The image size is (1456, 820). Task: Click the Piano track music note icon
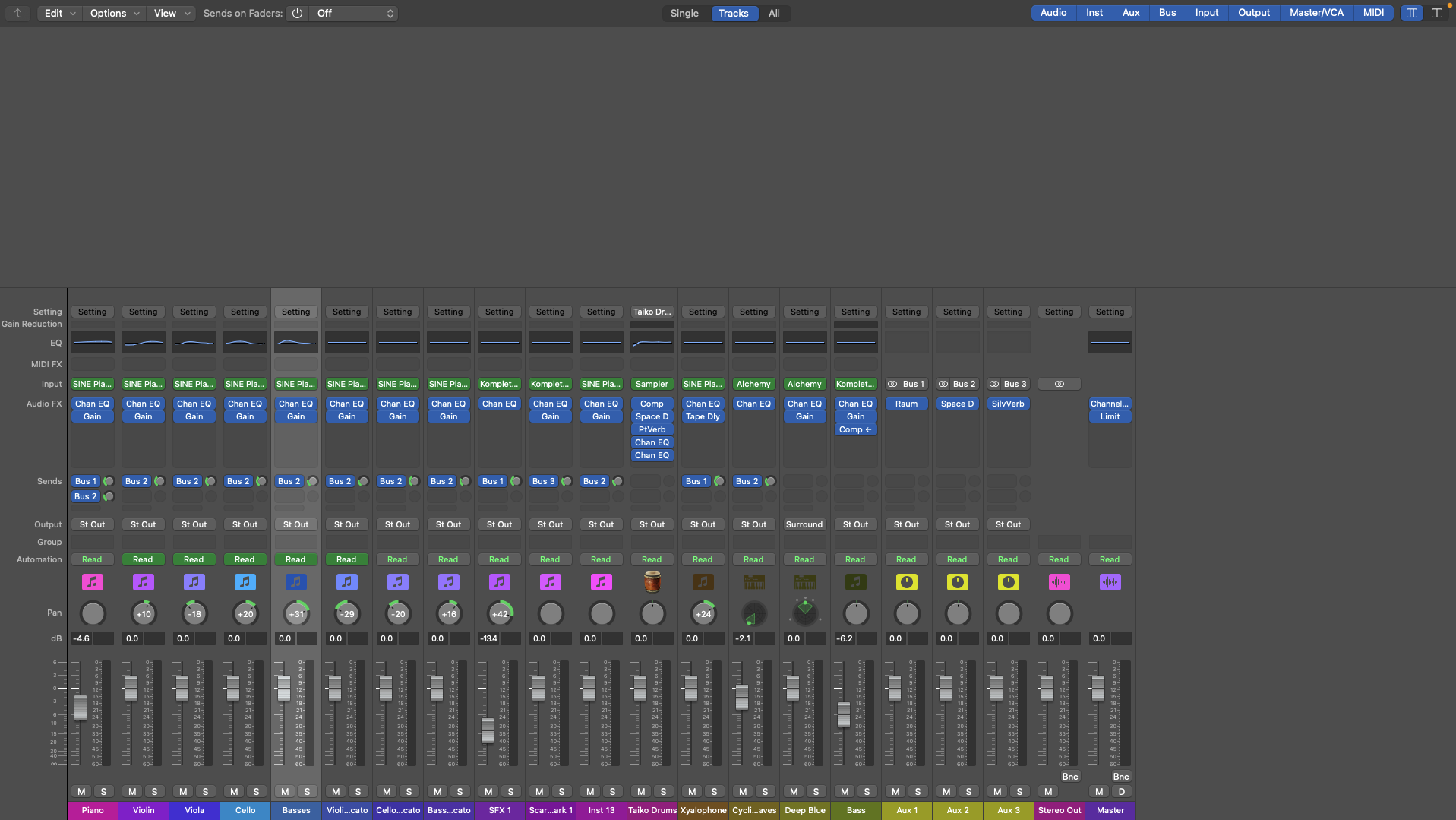coord(92,582)
